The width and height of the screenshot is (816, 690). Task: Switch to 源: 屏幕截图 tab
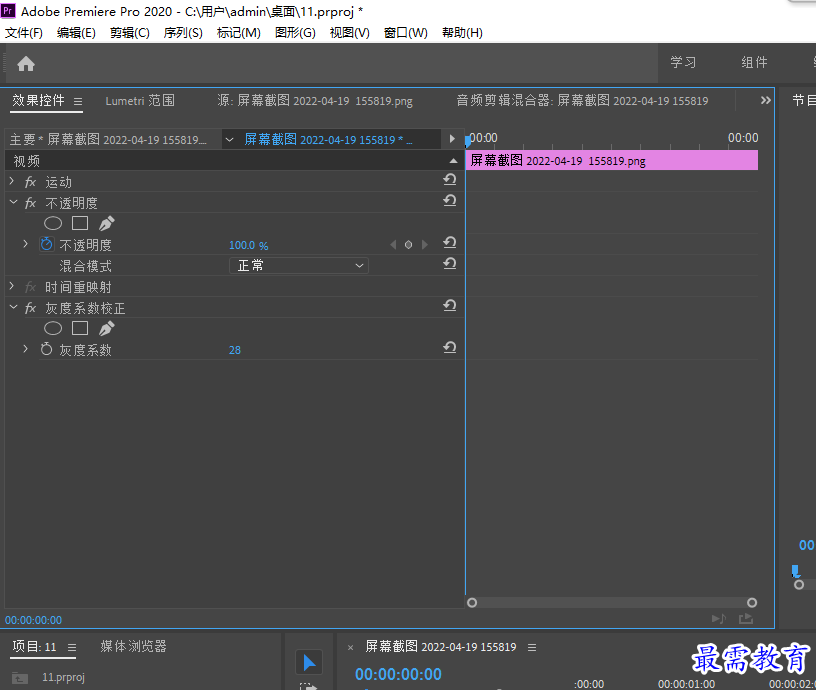315,100
